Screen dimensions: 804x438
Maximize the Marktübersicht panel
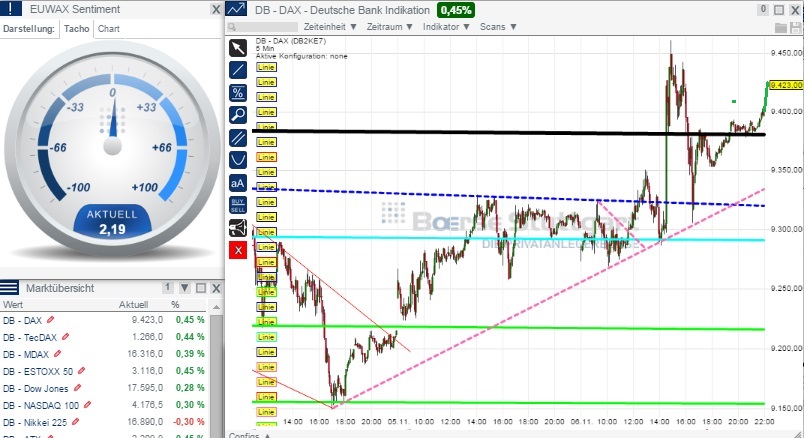point(201,288)
